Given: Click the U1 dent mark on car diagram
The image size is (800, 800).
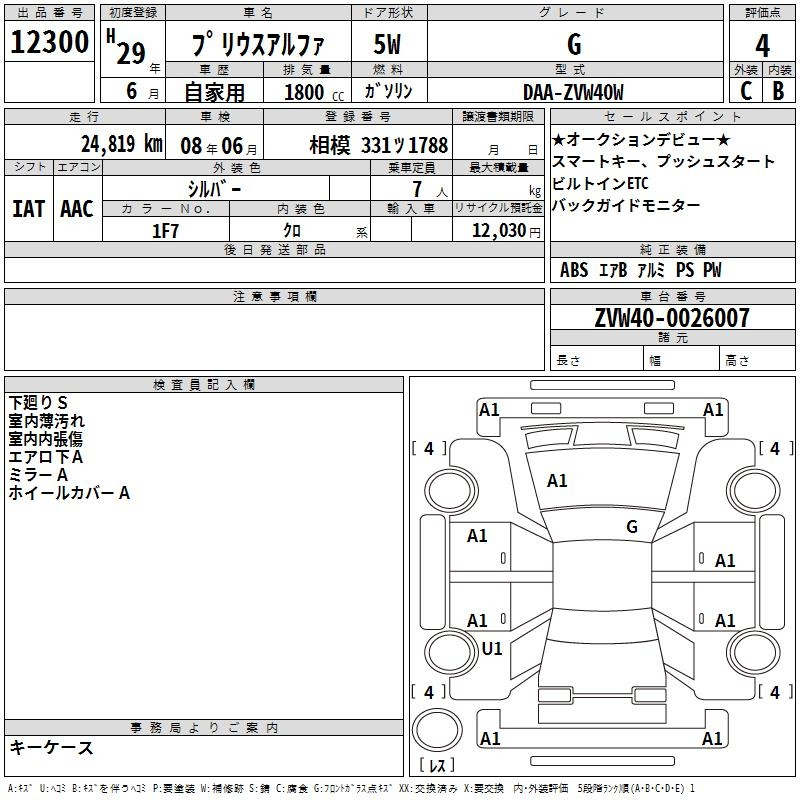Looking at the screenshot, I should click(492, 648).
